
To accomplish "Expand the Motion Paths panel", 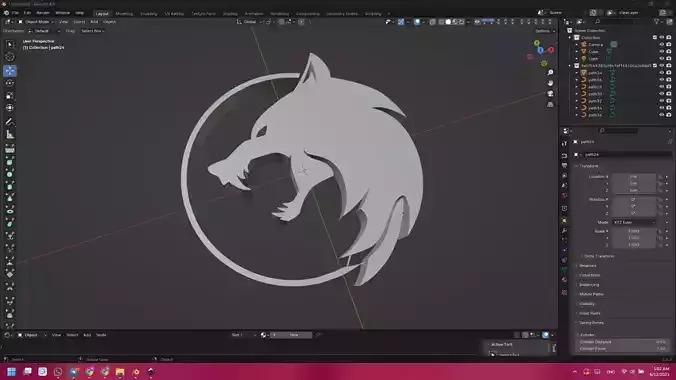I will 591,294.
